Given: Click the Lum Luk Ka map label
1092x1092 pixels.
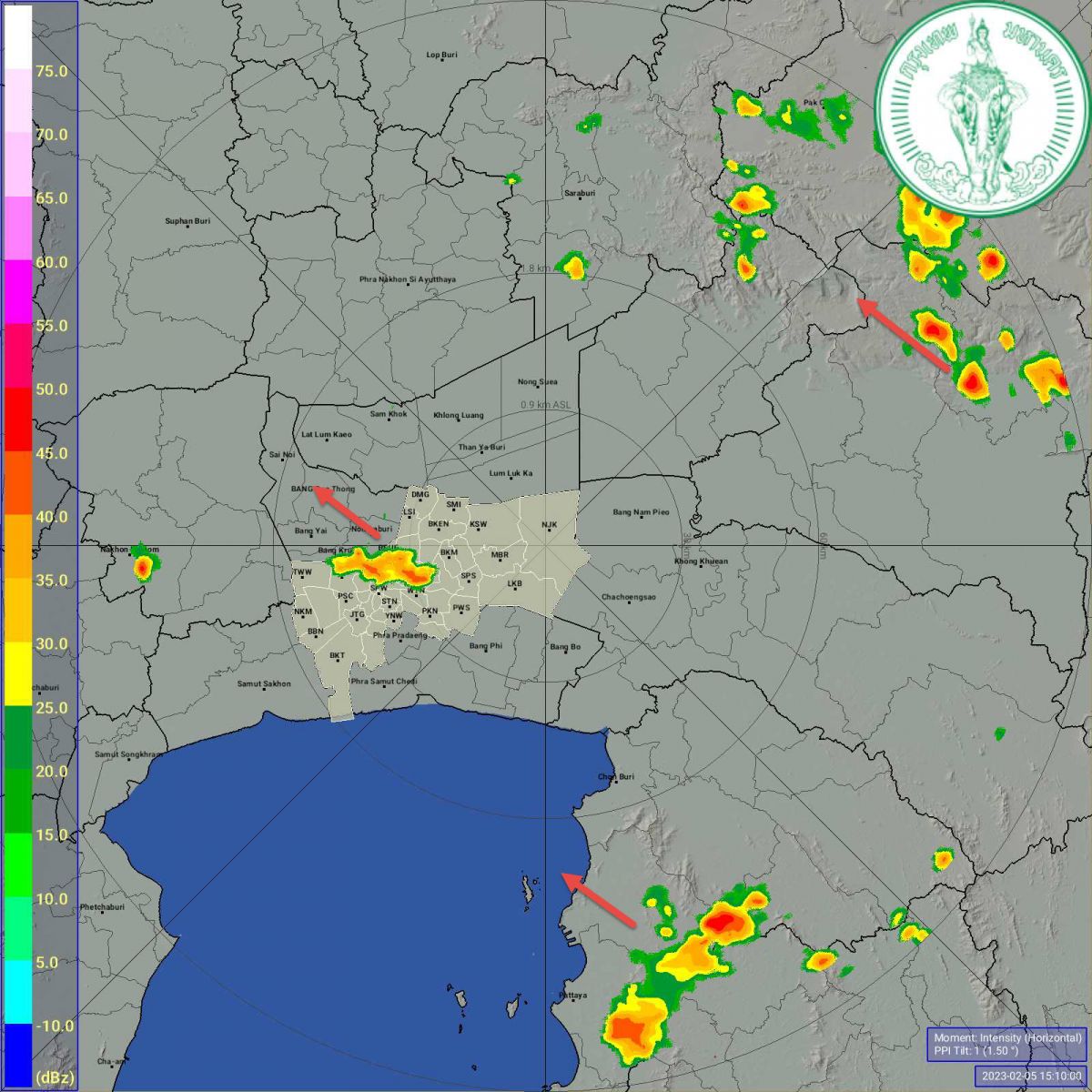Looking at the screenshot, I should click(x=511, y=473).
